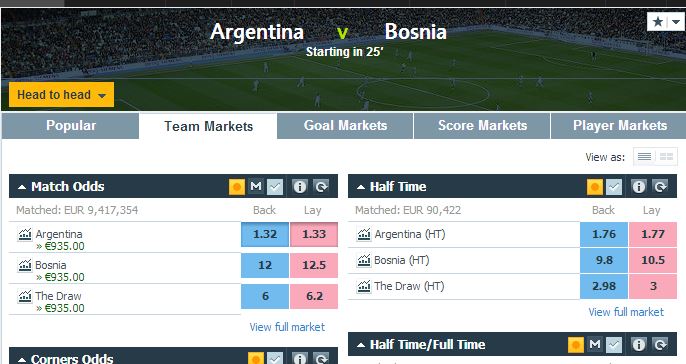Viewport: 686px width, 364px height.
Task: Collapse the Match Odds section
Action: 22,187
